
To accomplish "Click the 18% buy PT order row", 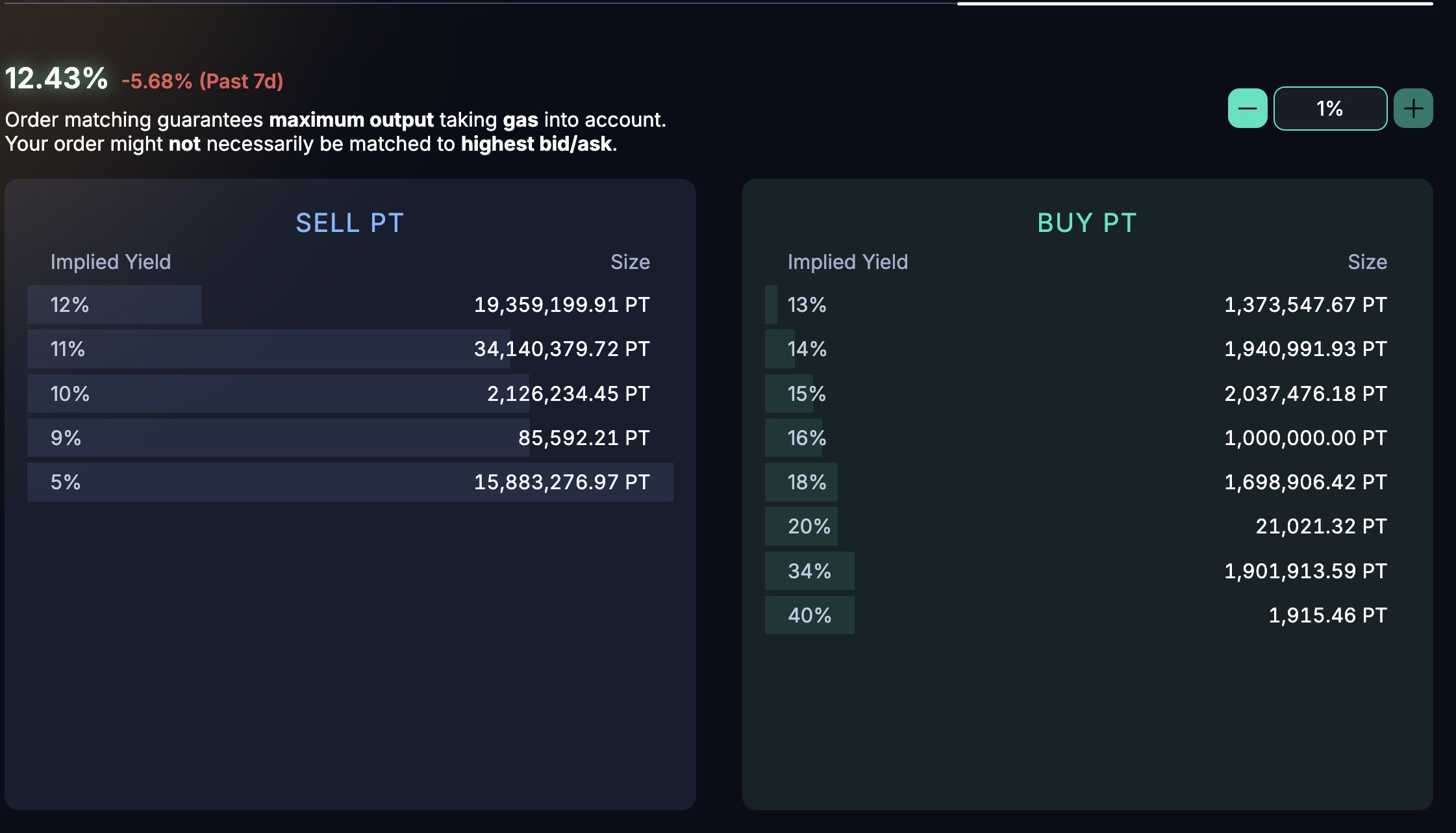I will coord(1087,482).
